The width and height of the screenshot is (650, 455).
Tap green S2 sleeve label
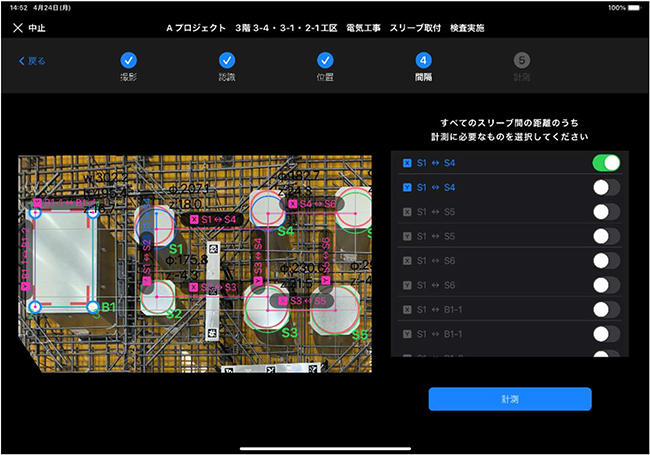pyautogui.click(x=174, y=314)
